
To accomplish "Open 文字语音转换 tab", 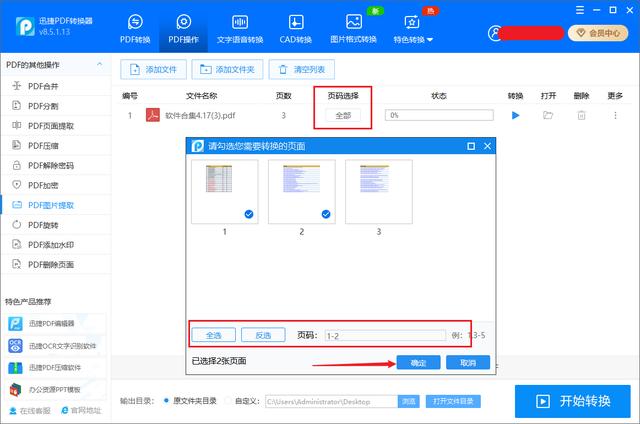I will pos(240,29).
